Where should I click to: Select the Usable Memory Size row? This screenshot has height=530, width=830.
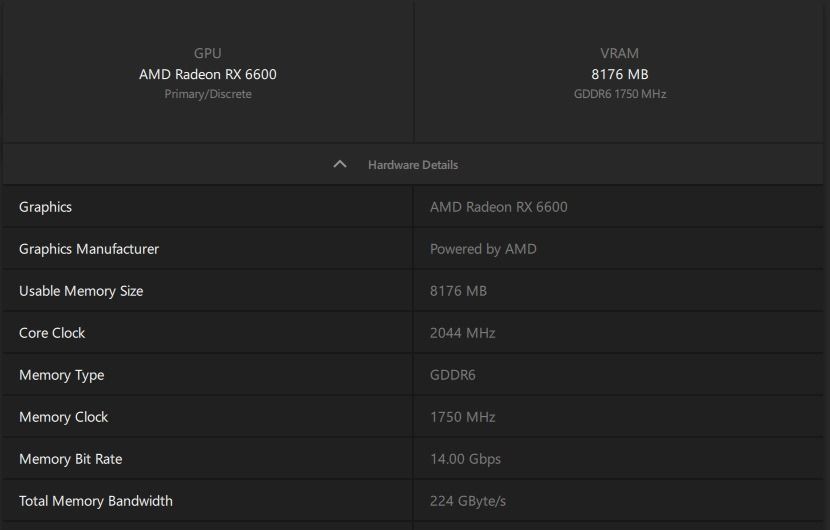[413, 291]
